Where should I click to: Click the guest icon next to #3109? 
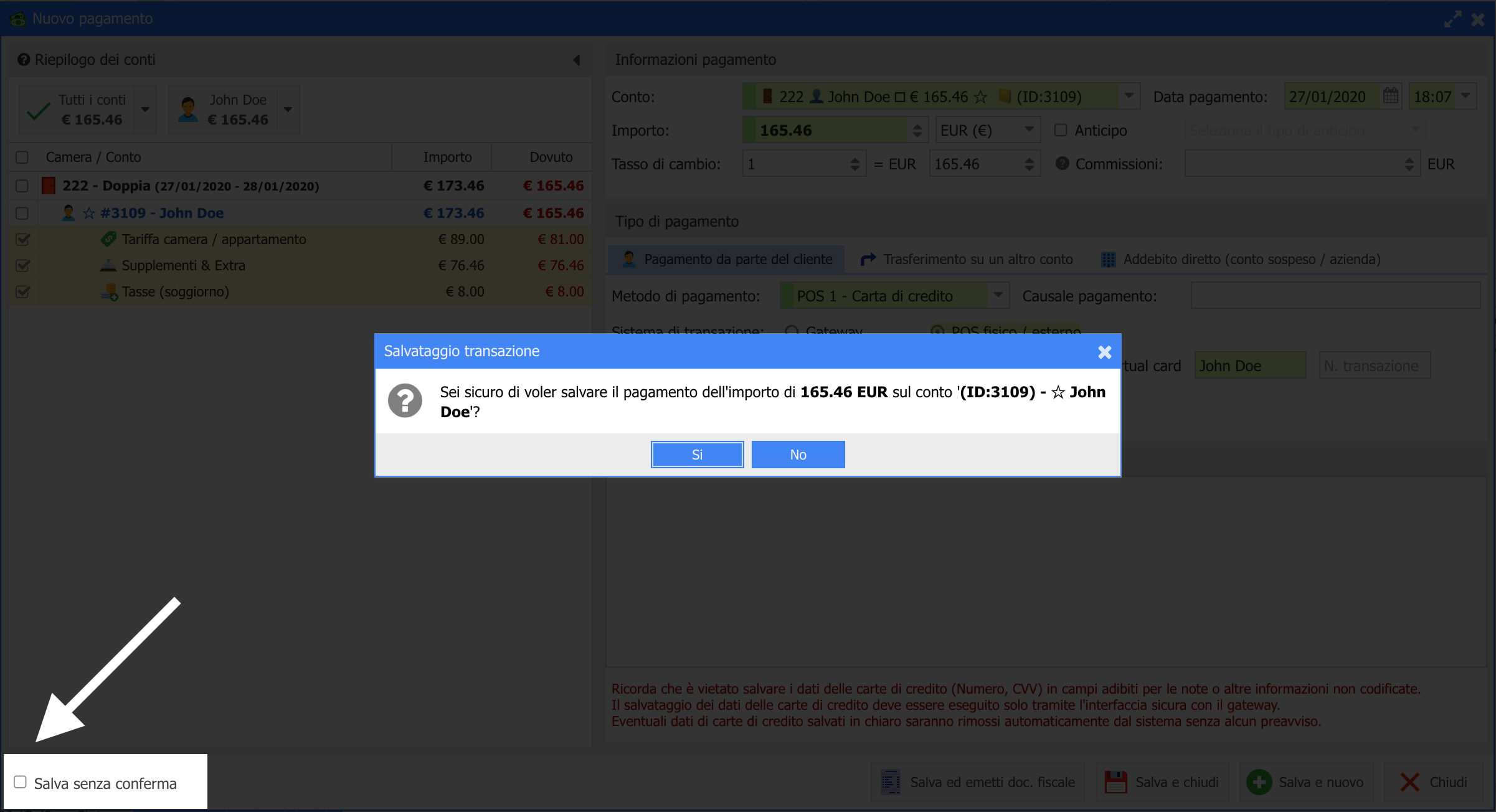pos(69,213)
